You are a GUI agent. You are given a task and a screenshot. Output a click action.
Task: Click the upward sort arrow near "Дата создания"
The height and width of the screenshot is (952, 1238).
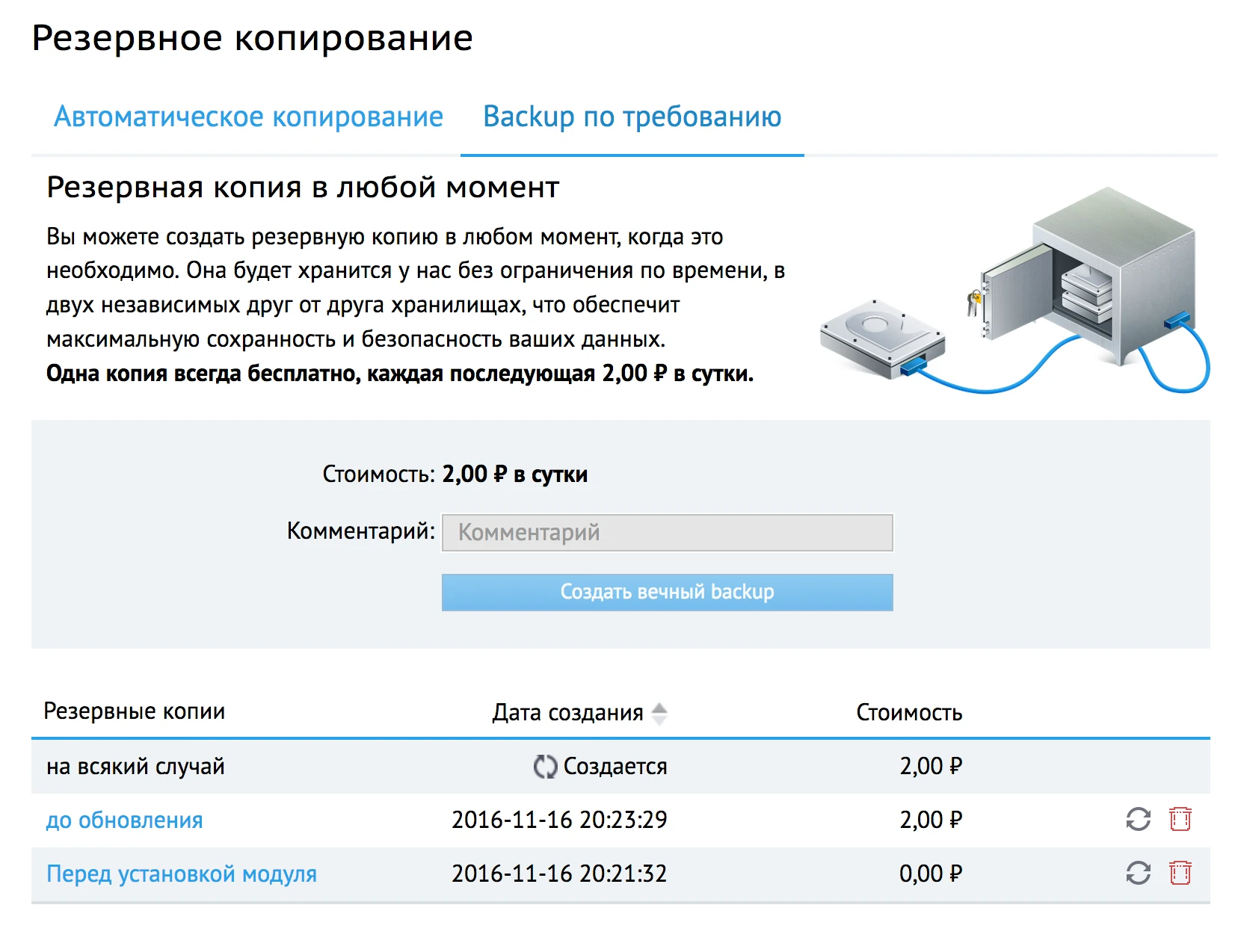tap(659, 707)
